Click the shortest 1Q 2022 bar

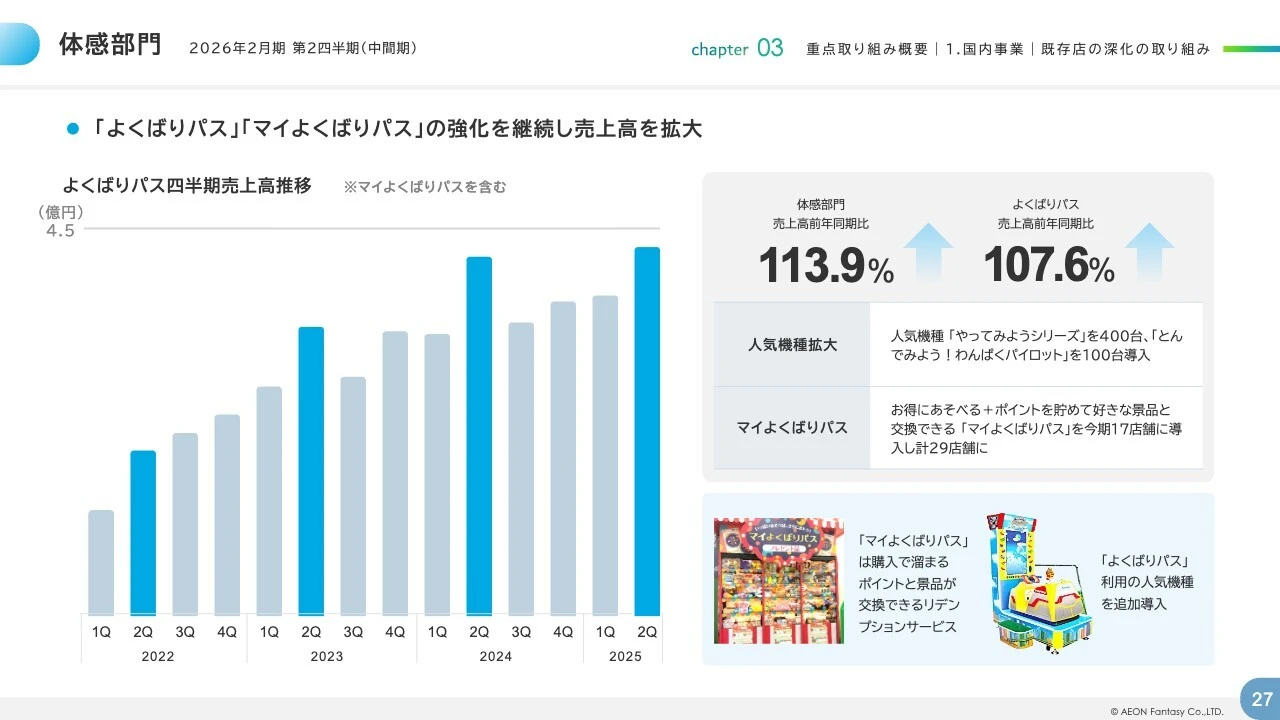101,562
